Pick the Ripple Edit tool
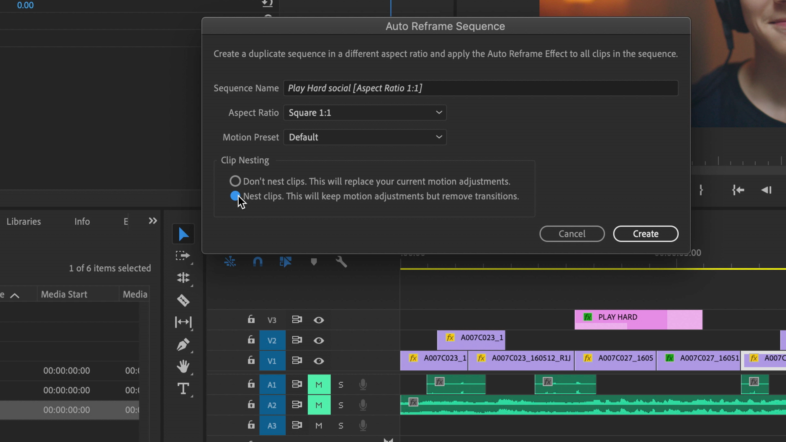The width and height of the screenshot is (786, 442). coord(183,278)
